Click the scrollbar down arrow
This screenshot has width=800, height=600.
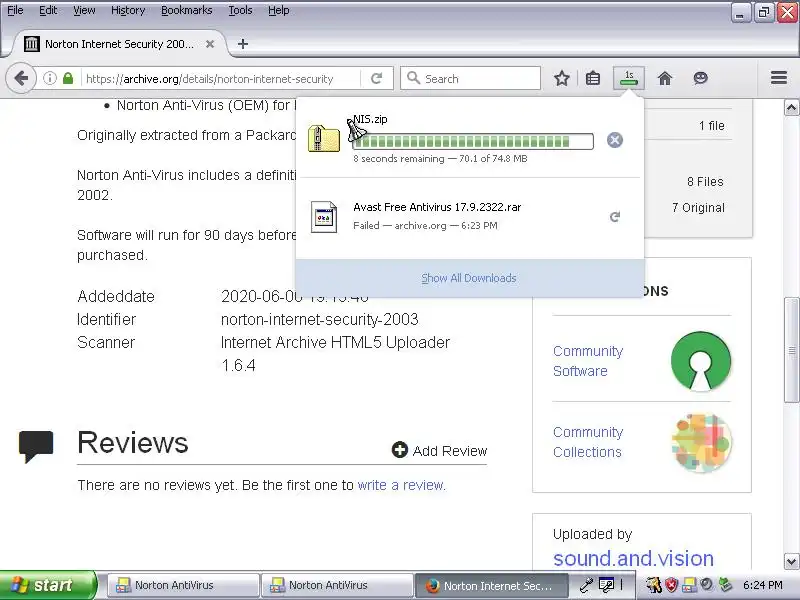791,562
